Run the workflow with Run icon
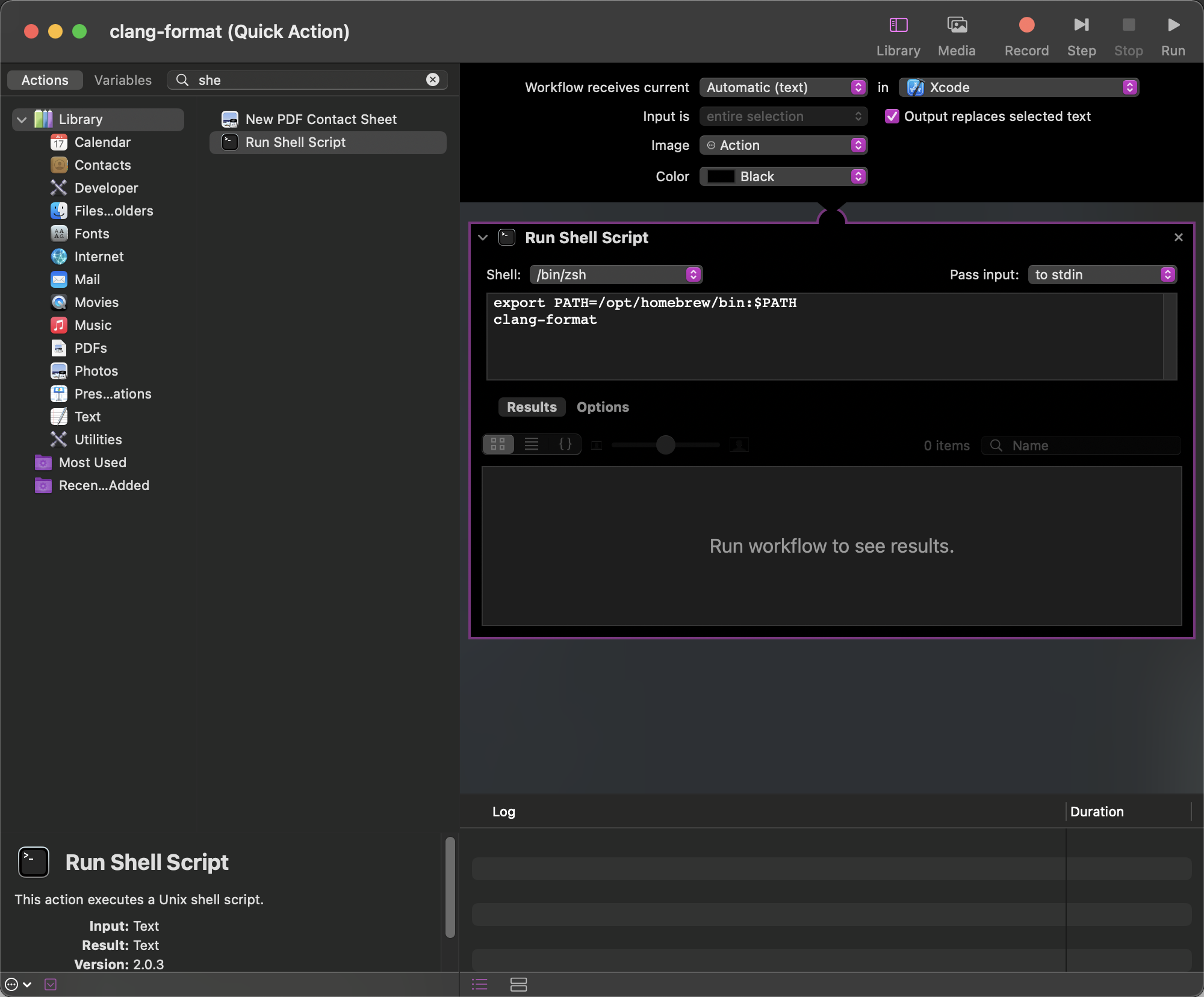This screenshot has height=997, width=1204. pos(1173,25)
